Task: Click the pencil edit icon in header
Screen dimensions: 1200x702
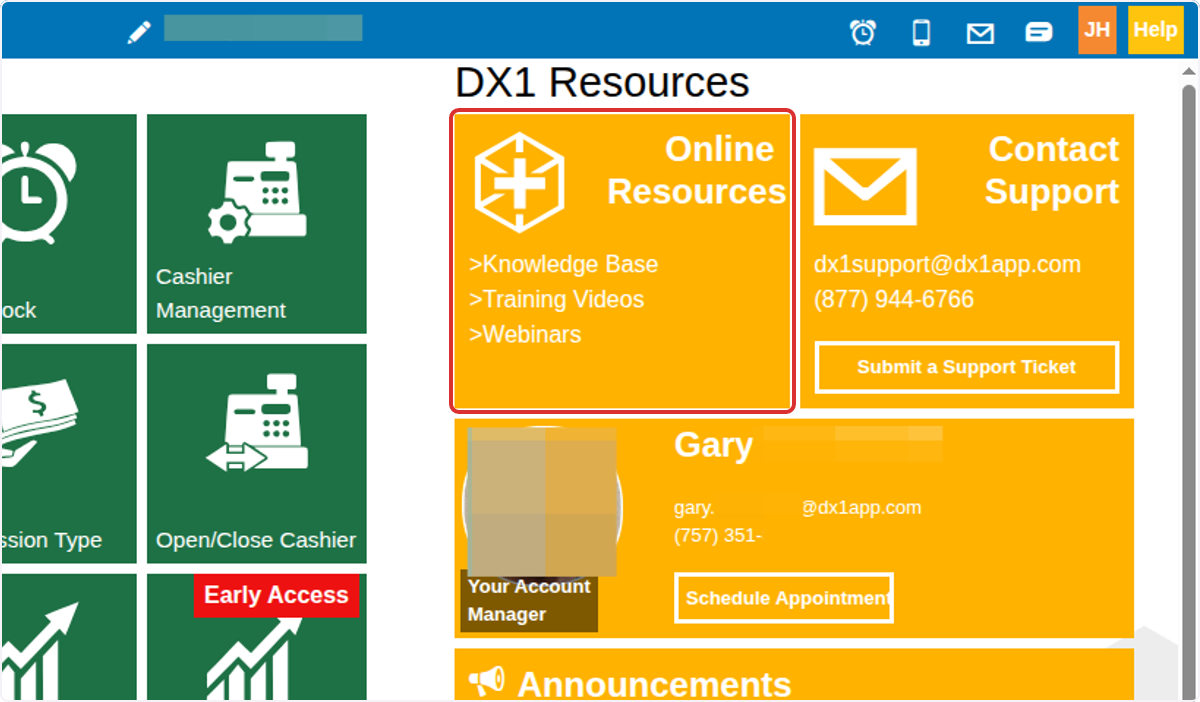Action: [139, 32]
